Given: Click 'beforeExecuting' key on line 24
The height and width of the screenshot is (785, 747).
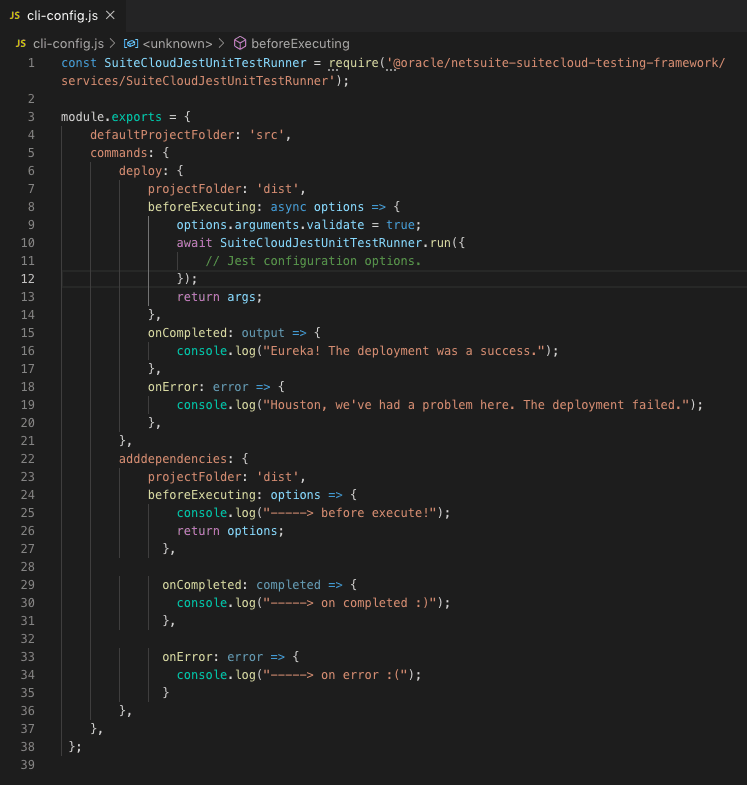Looking at the screenshot, I should [202, 495].
